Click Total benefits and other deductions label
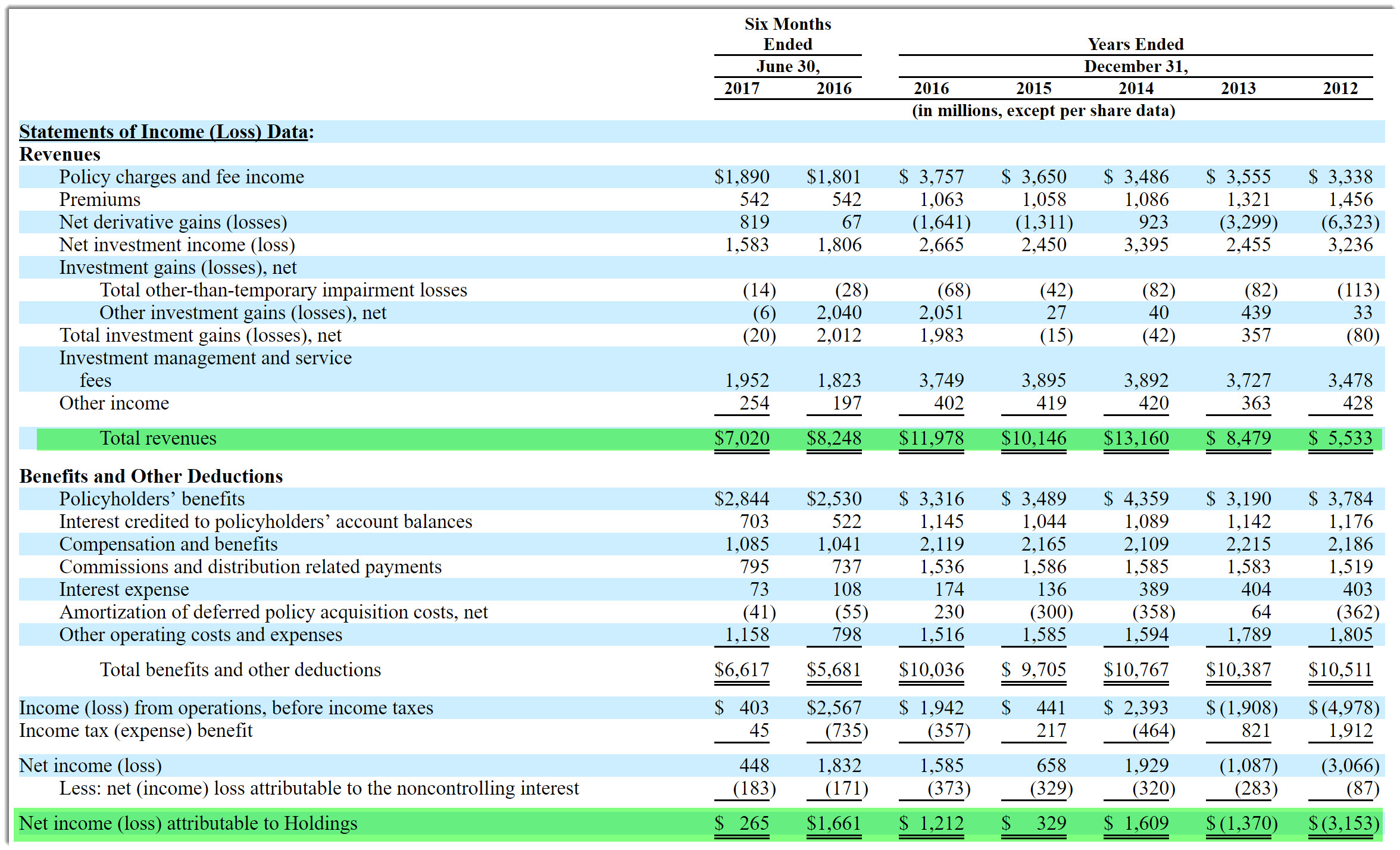This screenshot has width=1400, height=850. coord(240,670)
